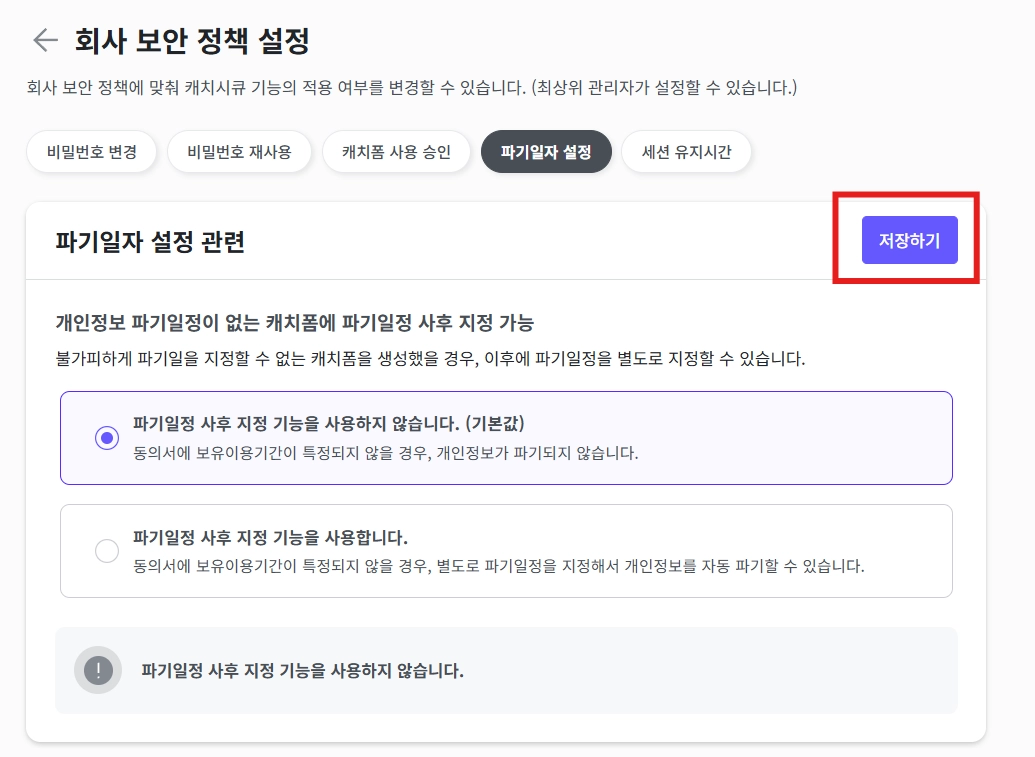
Task: Open the 세션 유지시간 tab
Action: (x=686, y=152)
